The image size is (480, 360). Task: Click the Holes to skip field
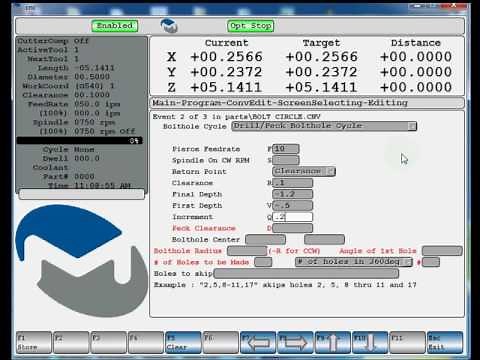click(306, 274)
